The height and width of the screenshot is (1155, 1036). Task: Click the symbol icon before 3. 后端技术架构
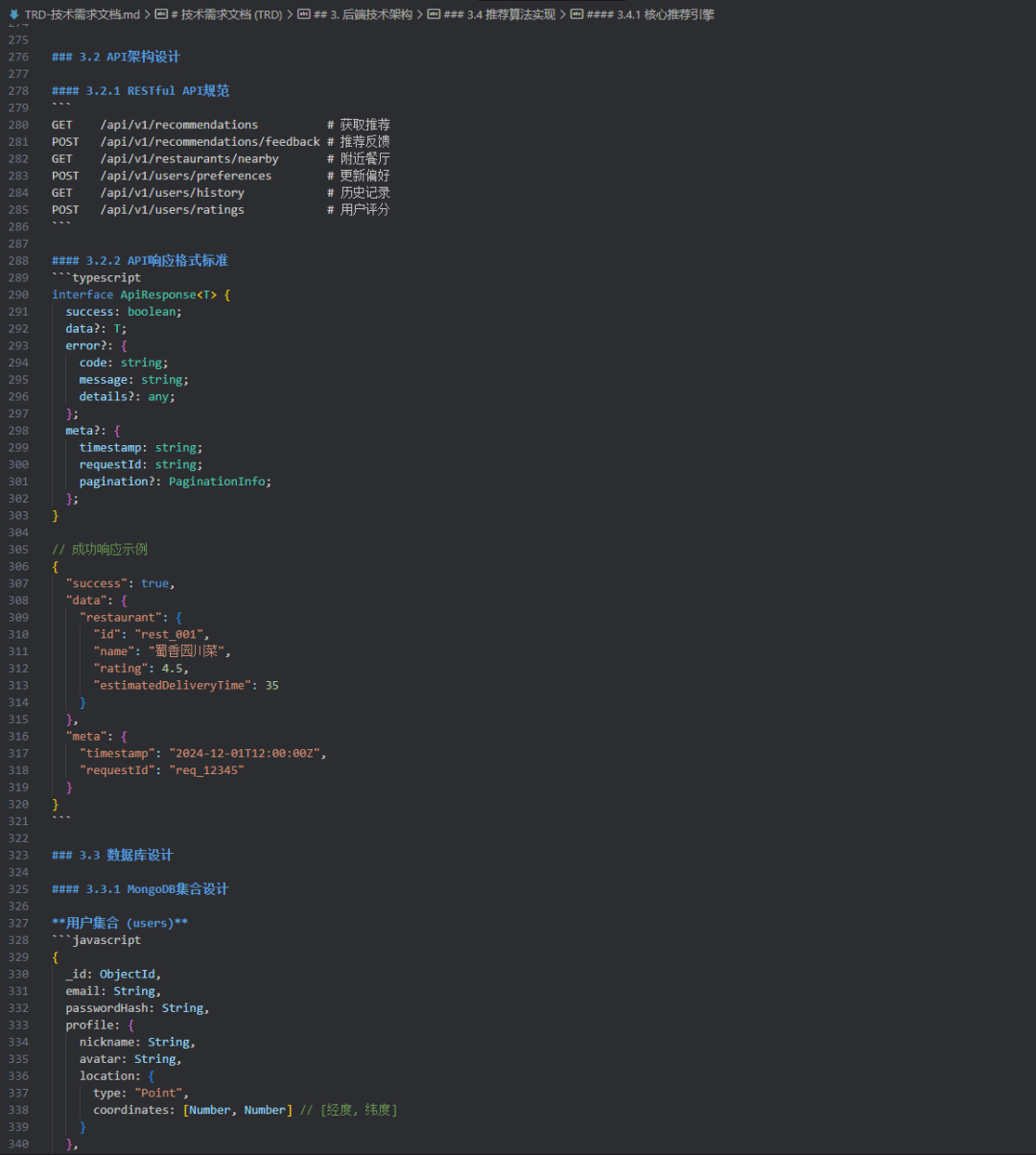(304, 14)
